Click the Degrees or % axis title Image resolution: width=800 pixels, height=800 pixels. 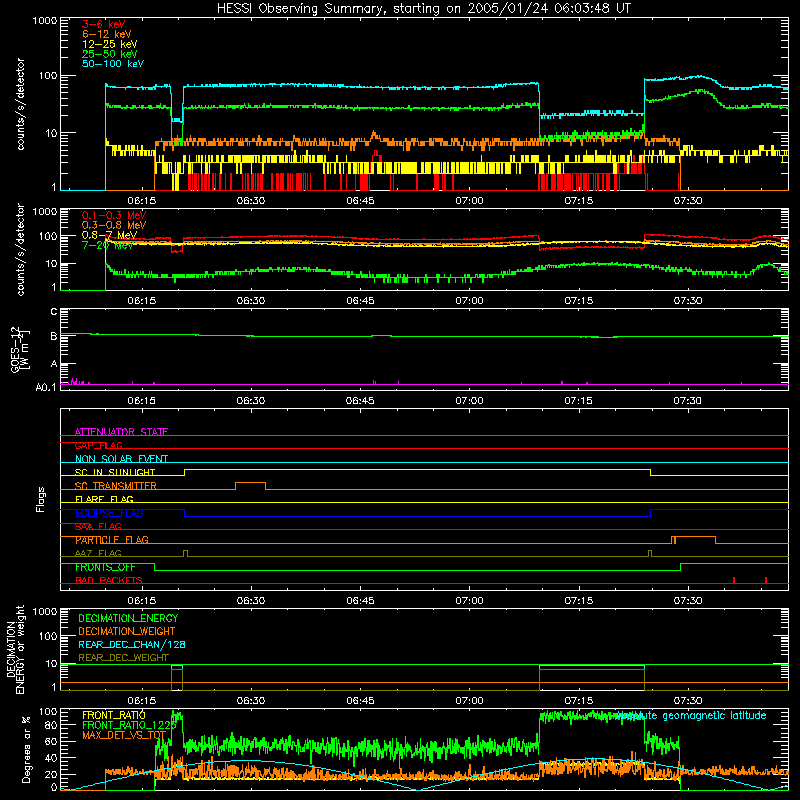26,749
